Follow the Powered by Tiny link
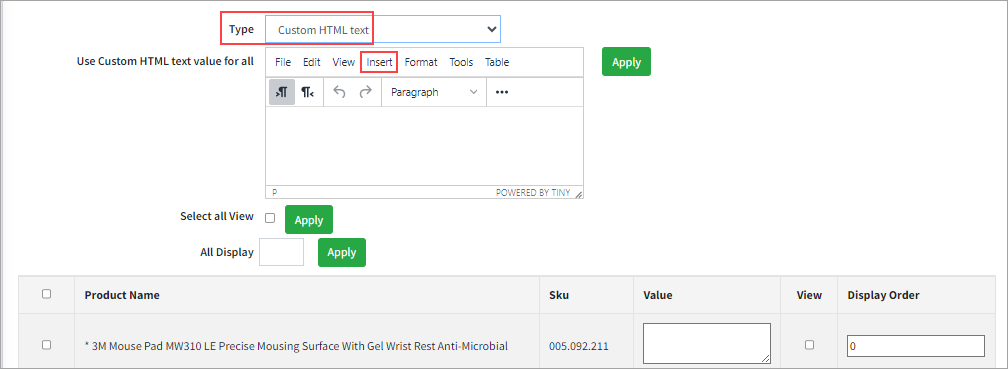The image size is (1008, 369). pyautogui.click(x=533, y=193)
